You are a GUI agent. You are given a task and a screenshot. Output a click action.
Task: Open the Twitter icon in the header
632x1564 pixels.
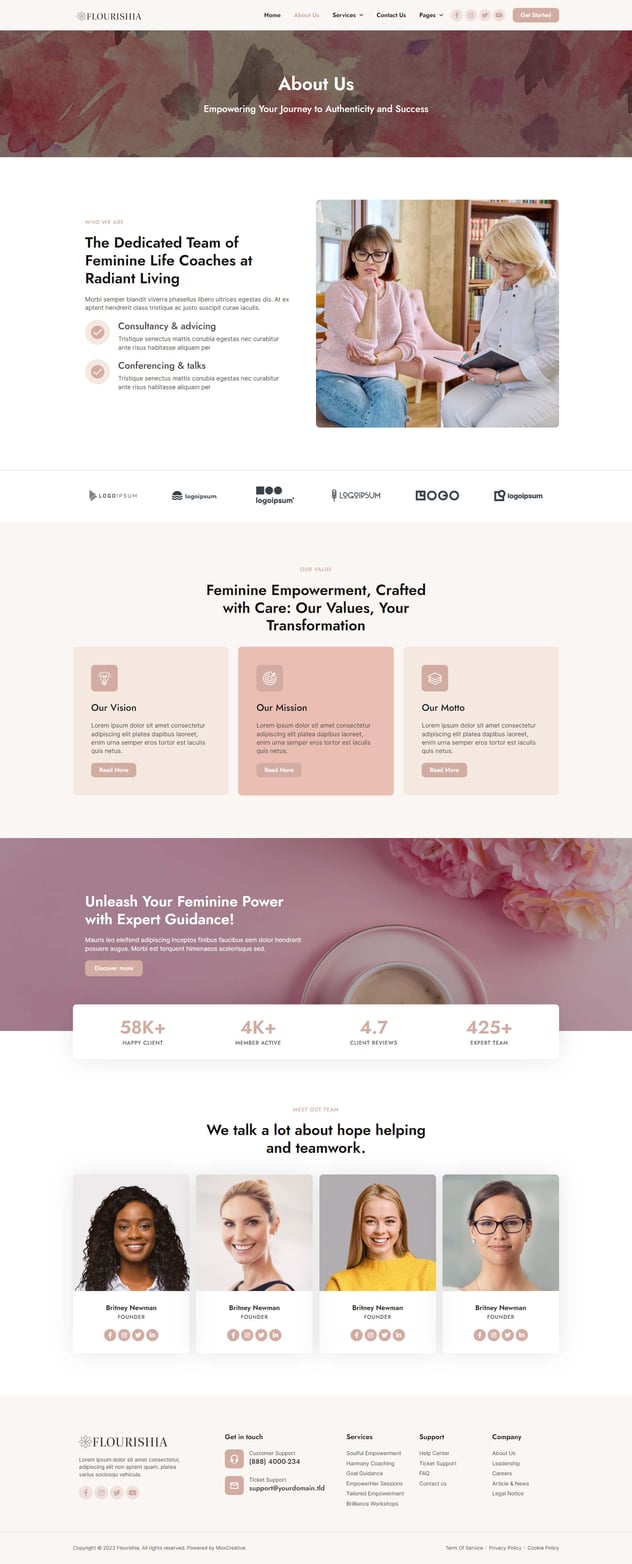pyautogui.click(x=485, y=15)
